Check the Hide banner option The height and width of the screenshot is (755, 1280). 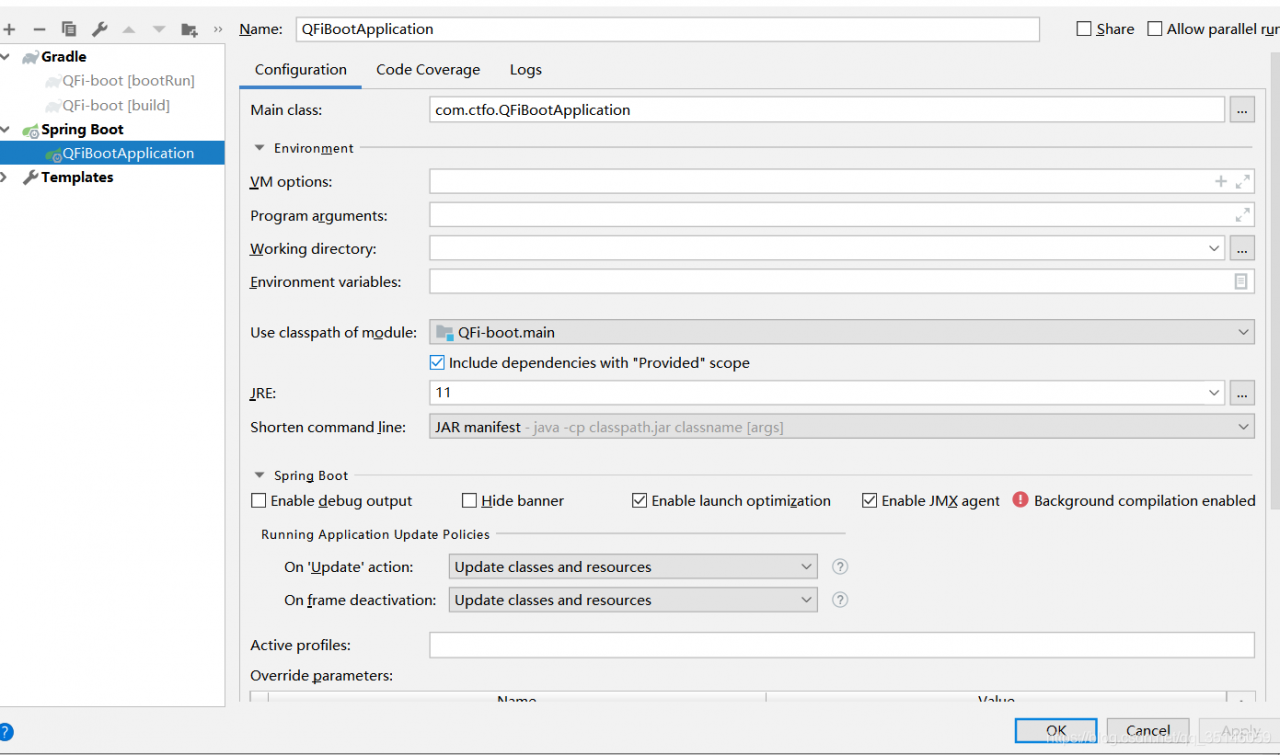click(469, 501)
